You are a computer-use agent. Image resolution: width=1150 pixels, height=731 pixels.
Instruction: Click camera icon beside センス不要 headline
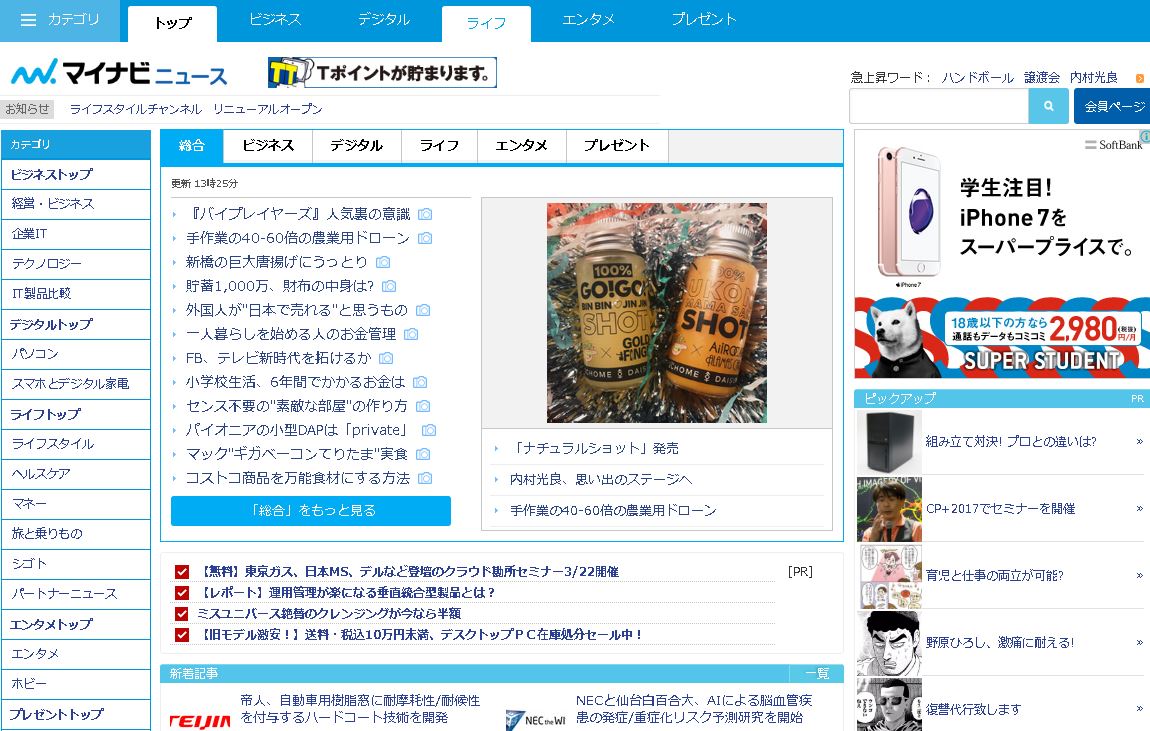pos(422,406)
